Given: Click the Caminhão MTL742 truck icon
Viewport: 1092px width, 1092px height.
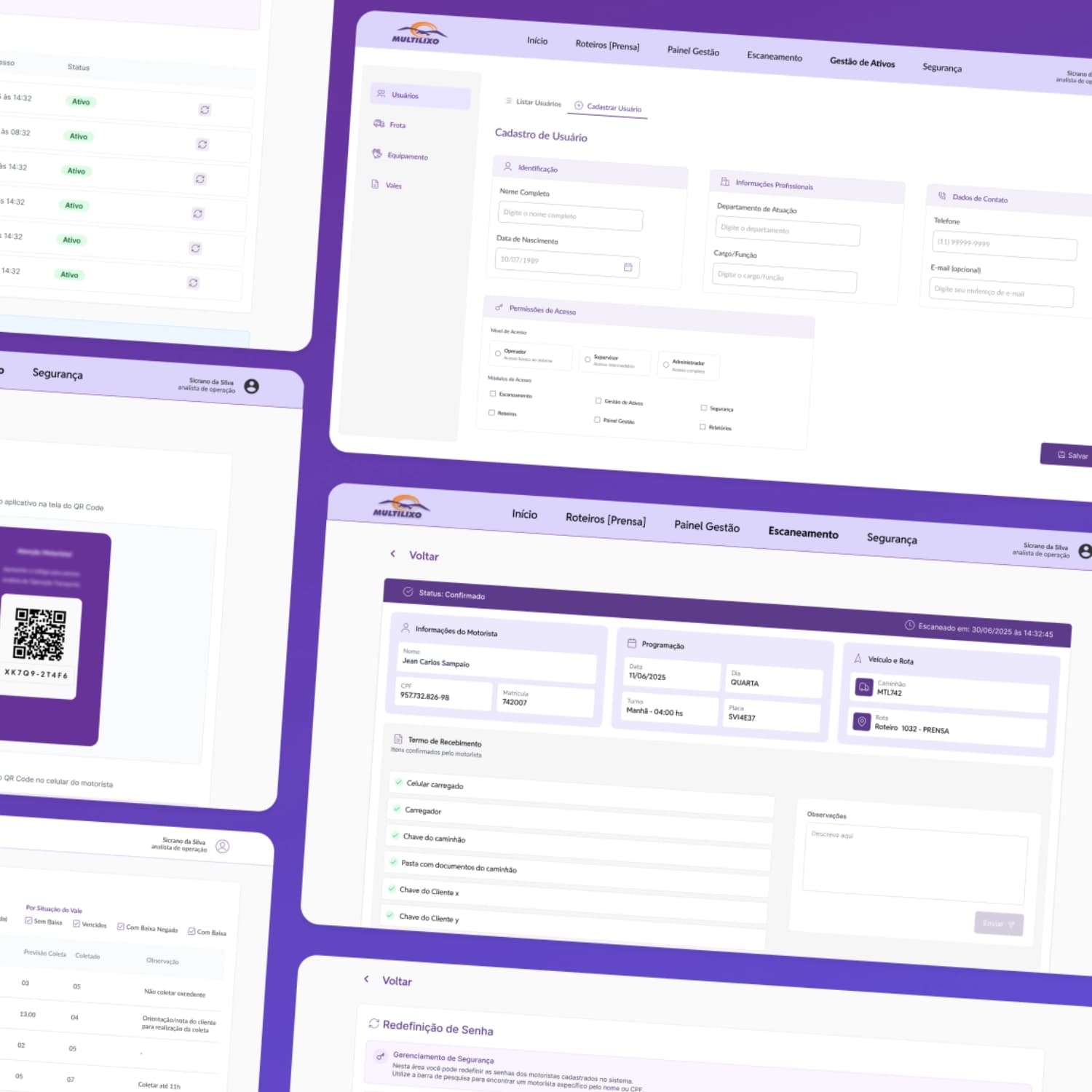Looking at the screenshot, I should (863, 687).
